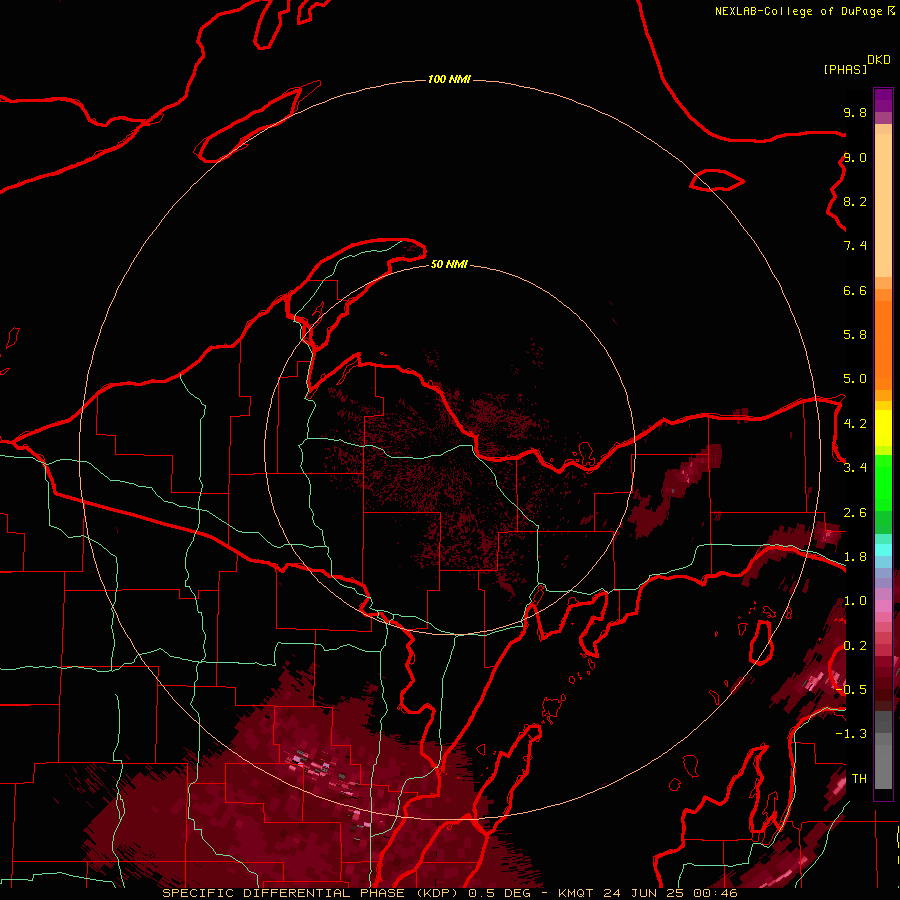Click the KMQT radar site identifier
Screen dimensions: 900x900
pyautogui.click(x=576, y=893)
